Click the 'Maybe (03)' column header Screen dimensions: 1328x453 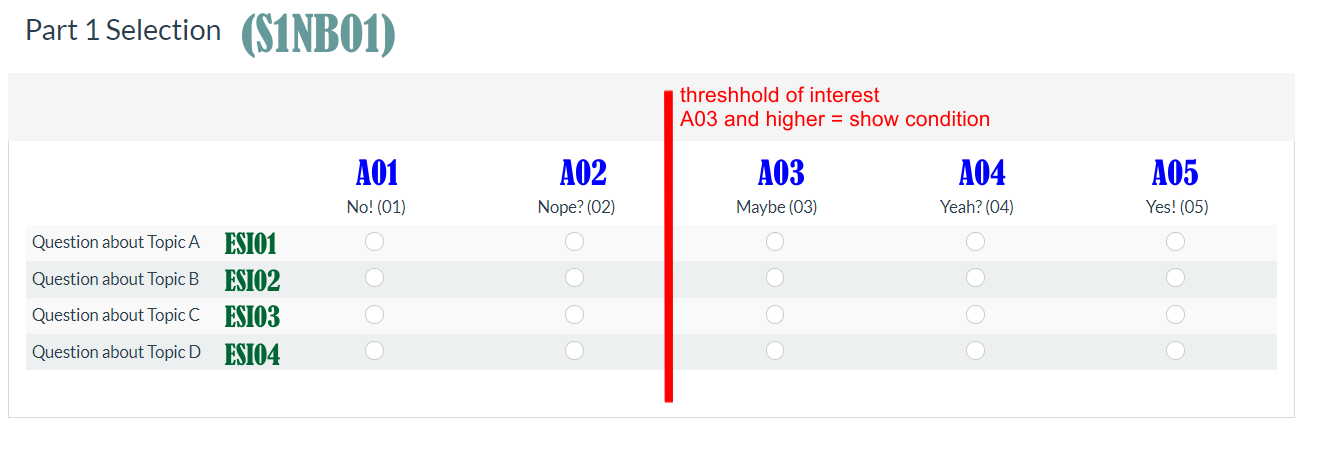(x=776, y=208)
